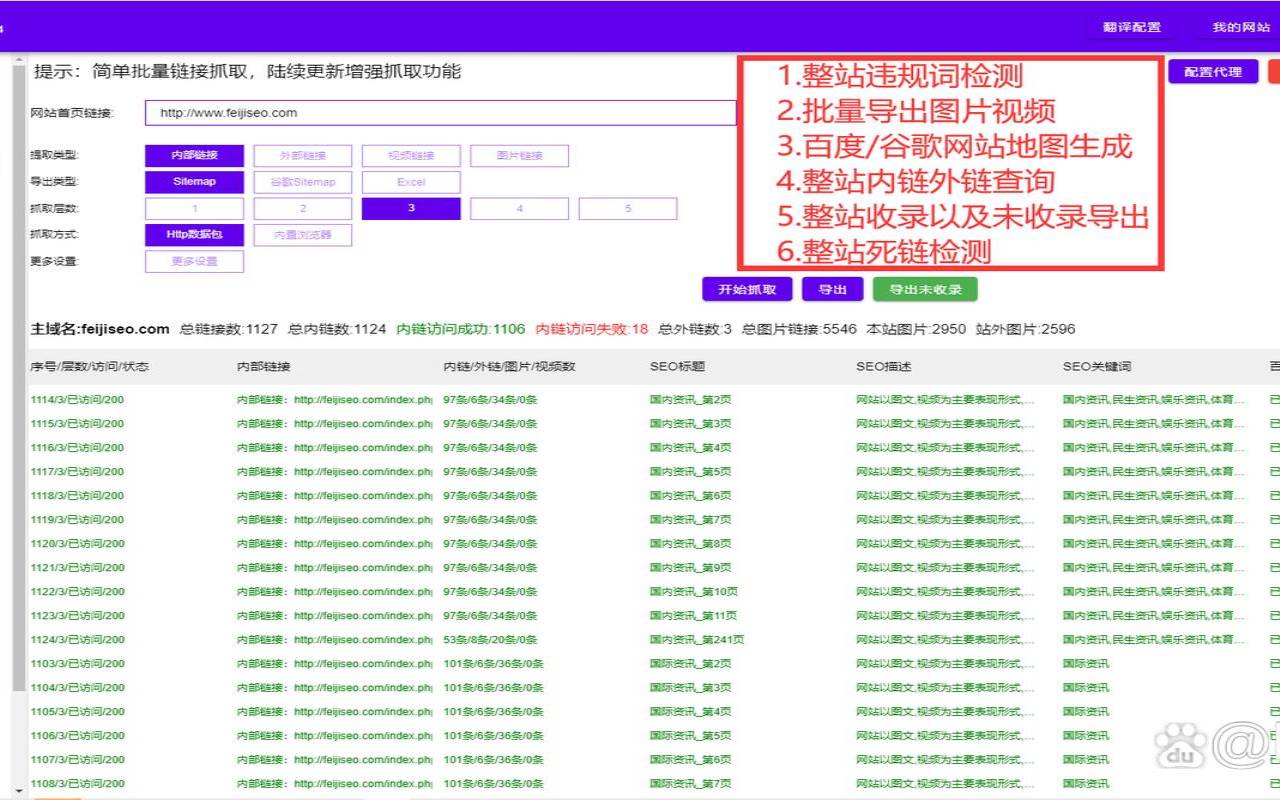
Task: Select the 外部链接 extraction type
Action: [x=303, y=155]
